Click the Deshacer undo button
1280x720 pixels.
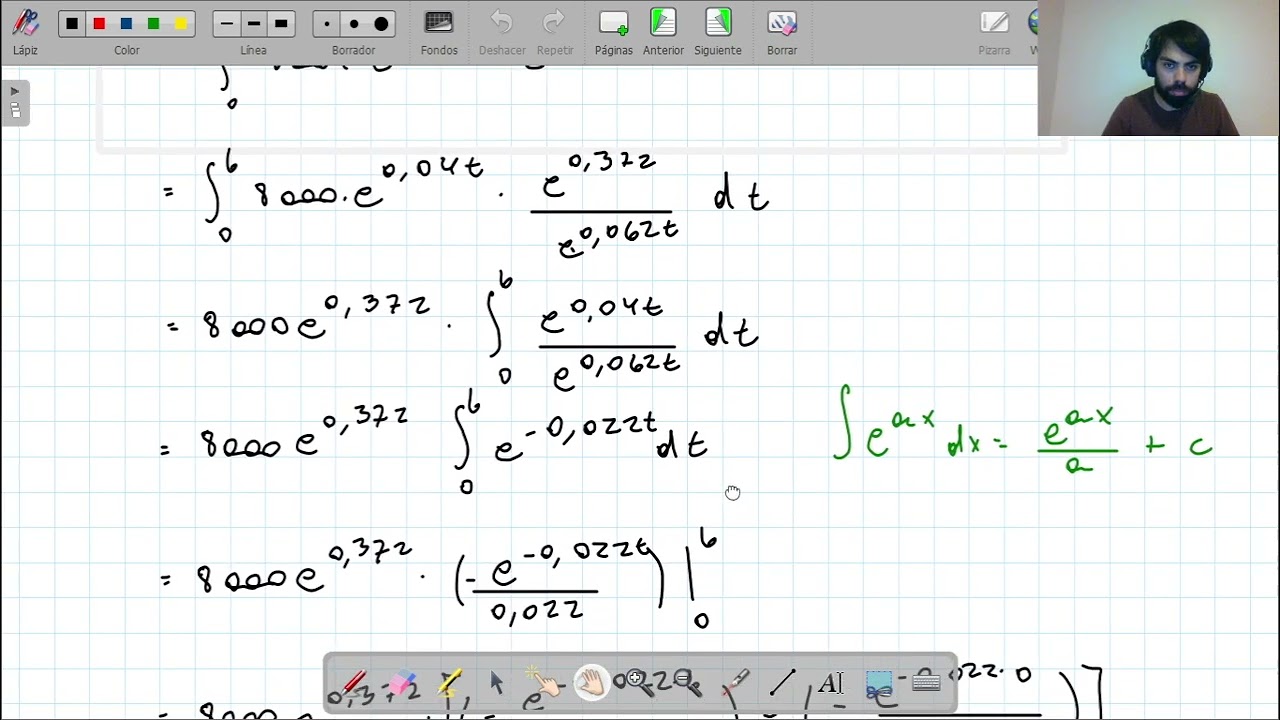click(x=502, y=31)
